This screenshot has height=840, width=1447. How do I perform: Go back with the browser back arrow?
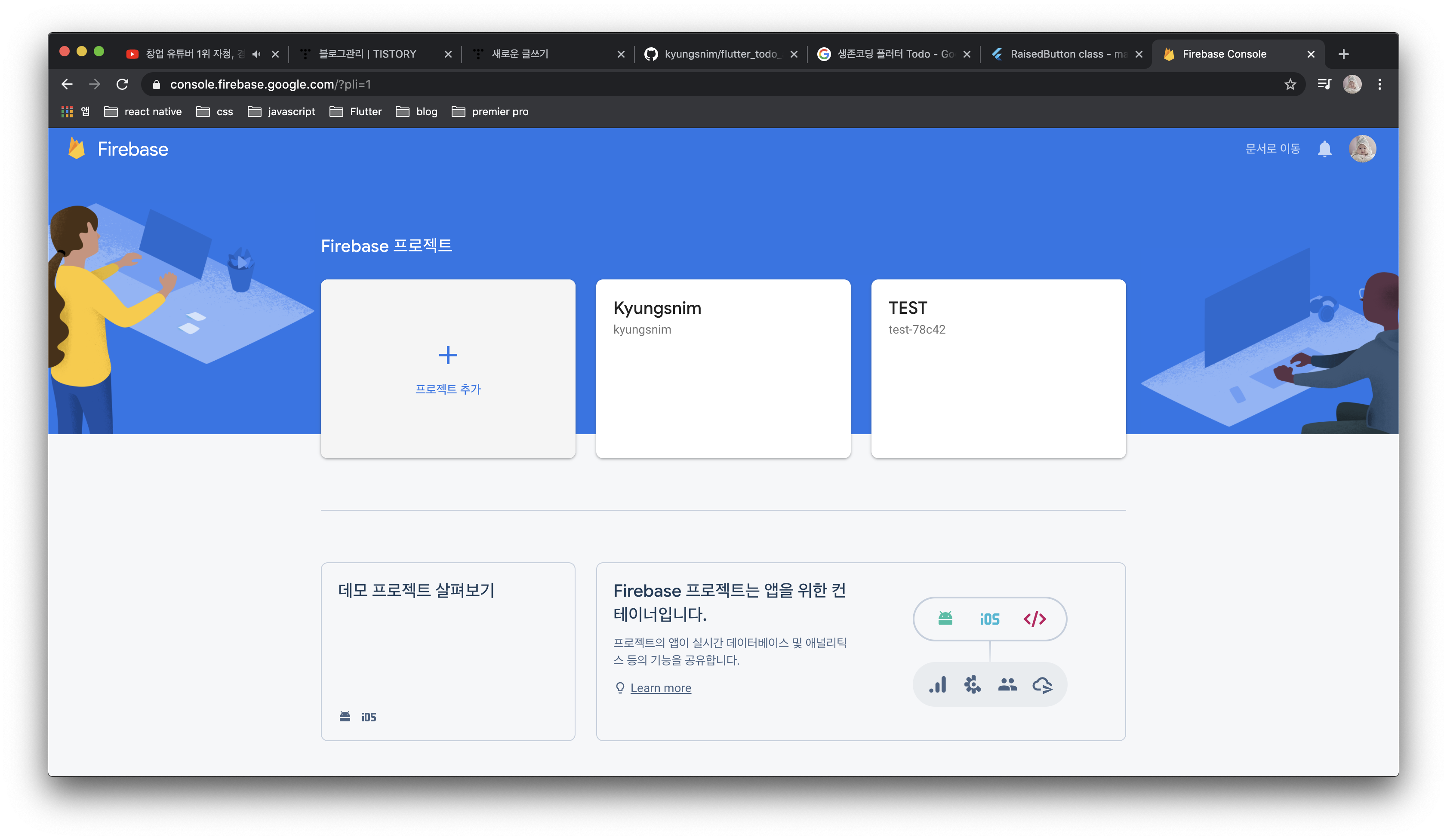pyautogui.click(x=67, y=84)
